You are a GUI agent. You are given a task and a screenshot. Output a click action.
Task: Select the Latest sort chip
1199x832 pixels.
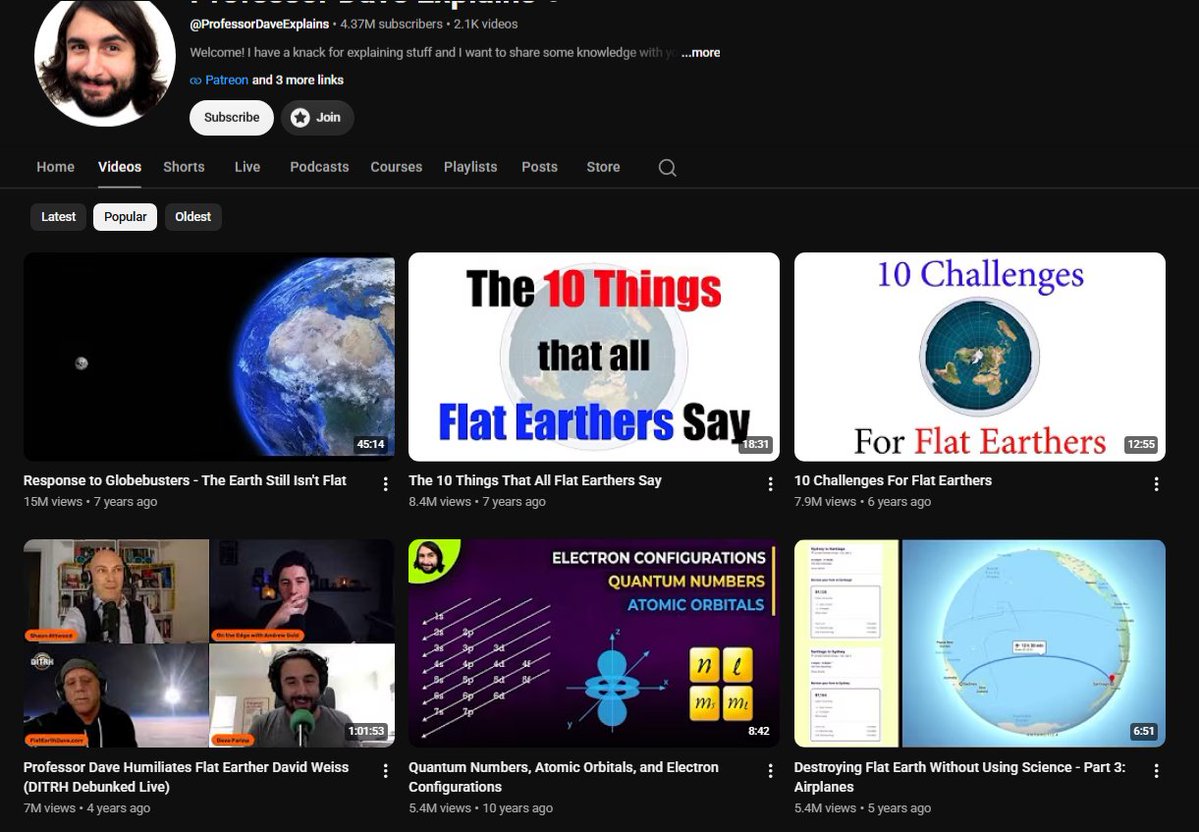pos(58,216)
